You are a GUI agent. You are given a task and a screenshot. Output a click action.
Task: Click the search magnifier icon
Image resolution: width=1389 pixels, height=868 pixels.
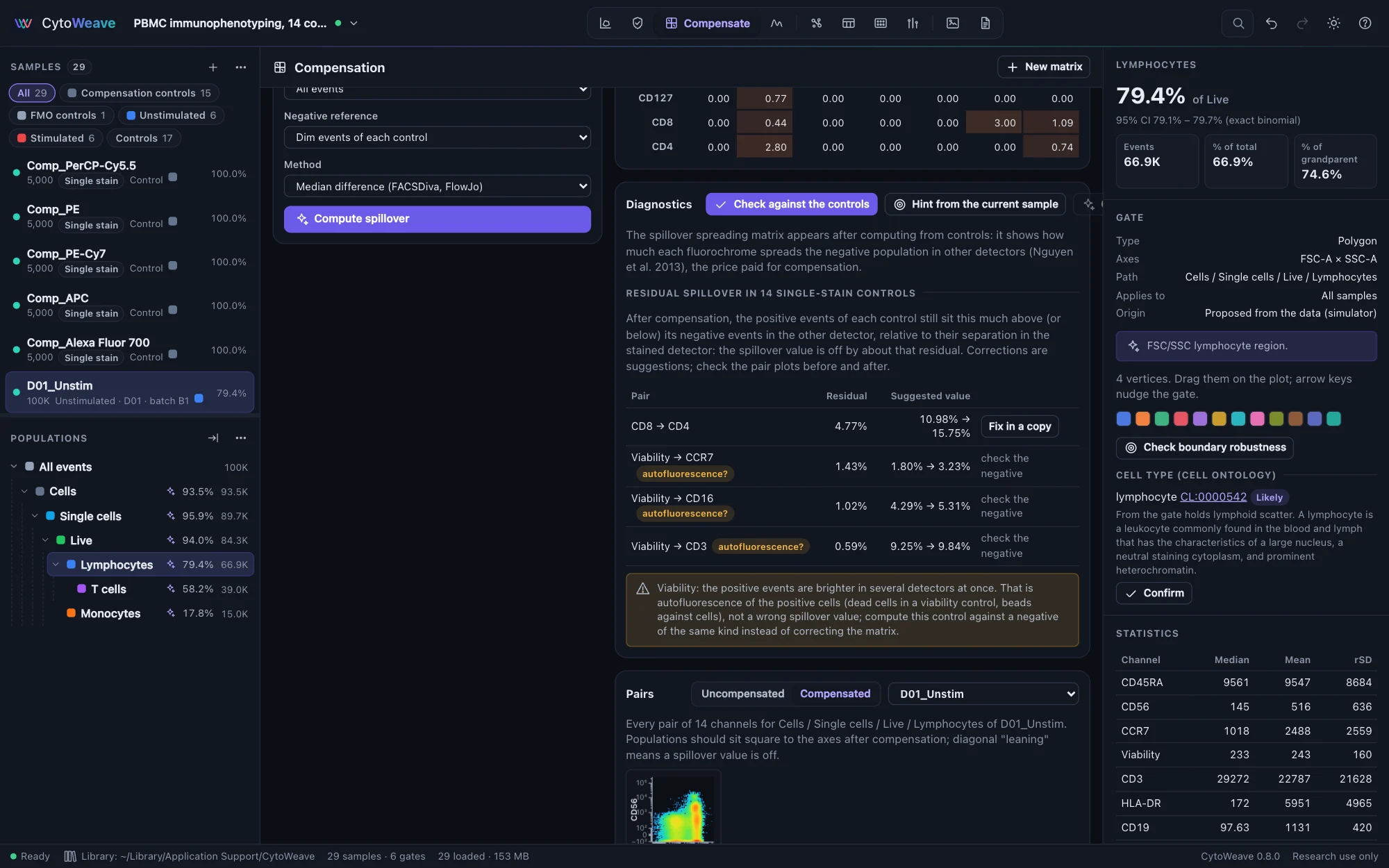1238,23
